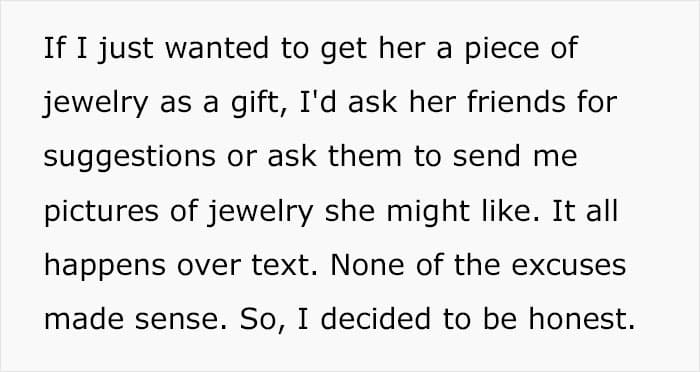
Task: Click the word "excuses"
Action: [x=568, y=265]
